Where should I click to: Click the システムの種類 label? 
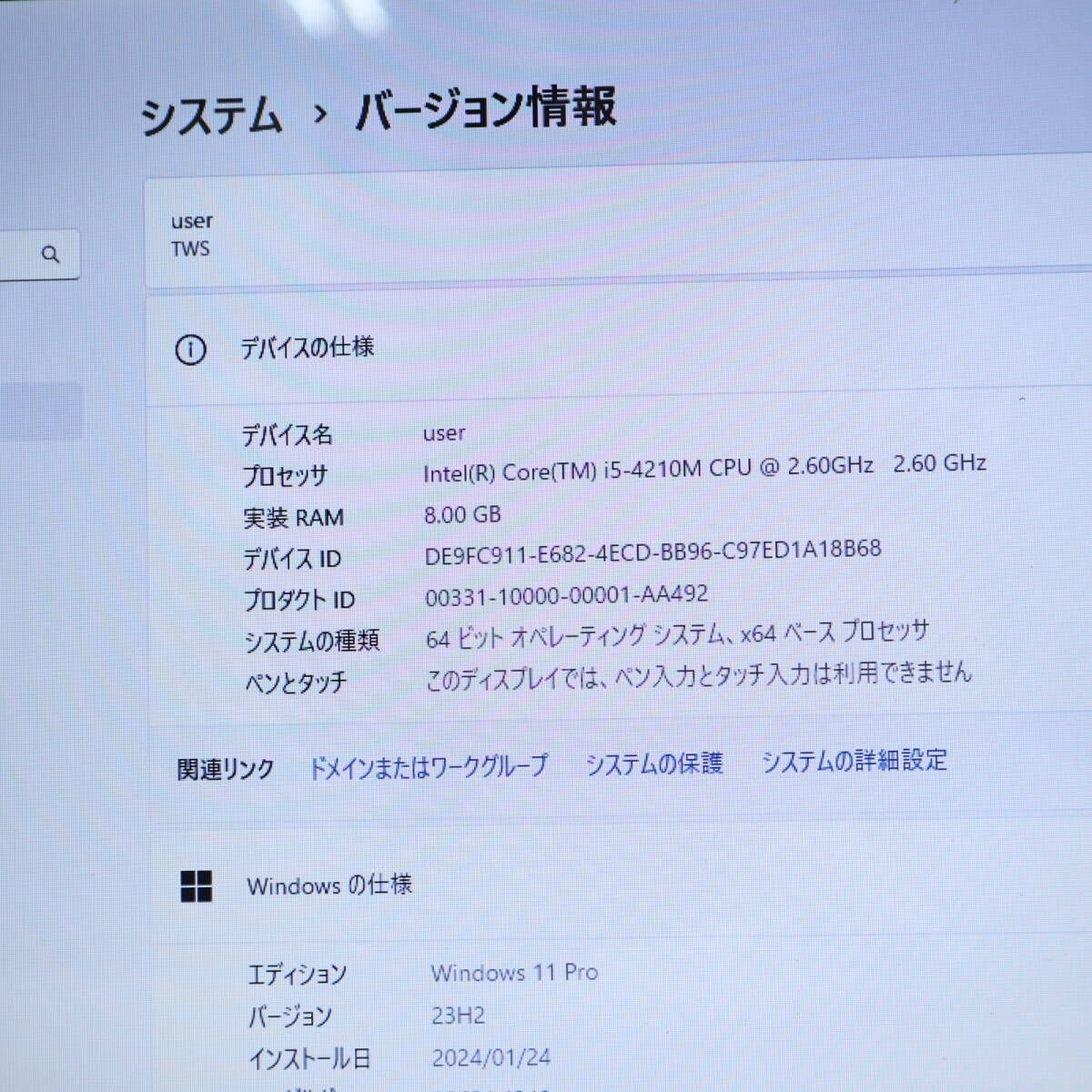coord(311,642)
